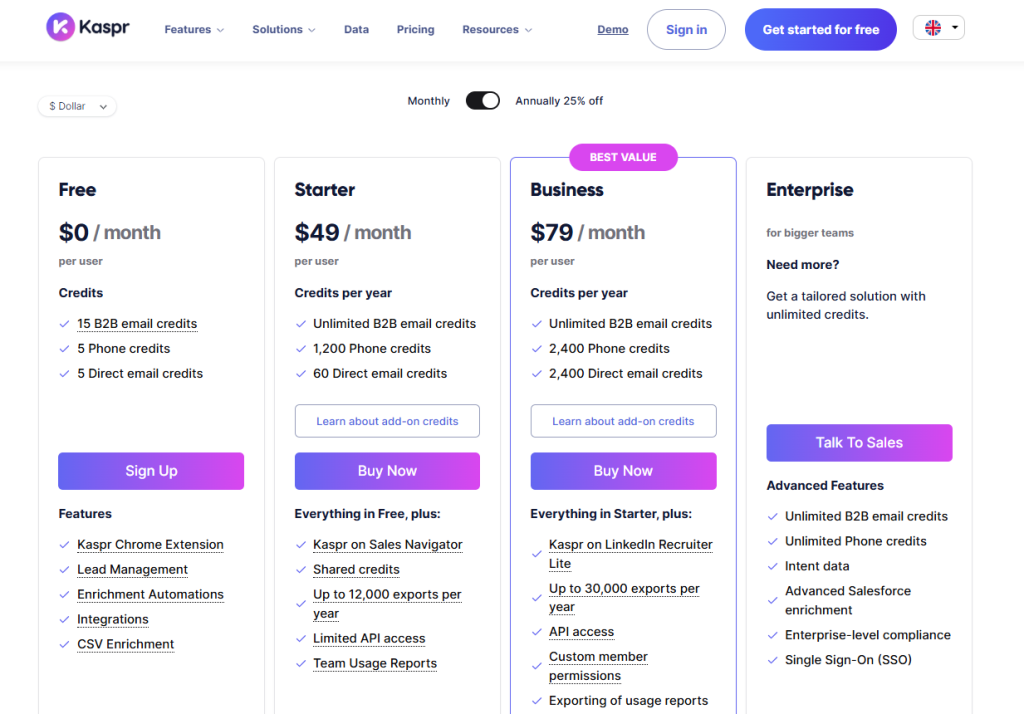This screenshot has width=1024, height=714.
Task: Click Buy Now under Starter plan
Action: 387,471
